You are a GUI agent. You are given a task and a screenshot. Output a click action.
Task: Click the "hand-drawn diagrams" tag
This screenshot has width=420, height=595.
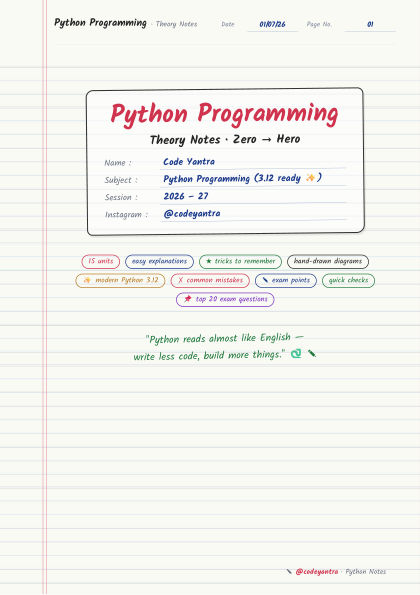pos(328,261)
